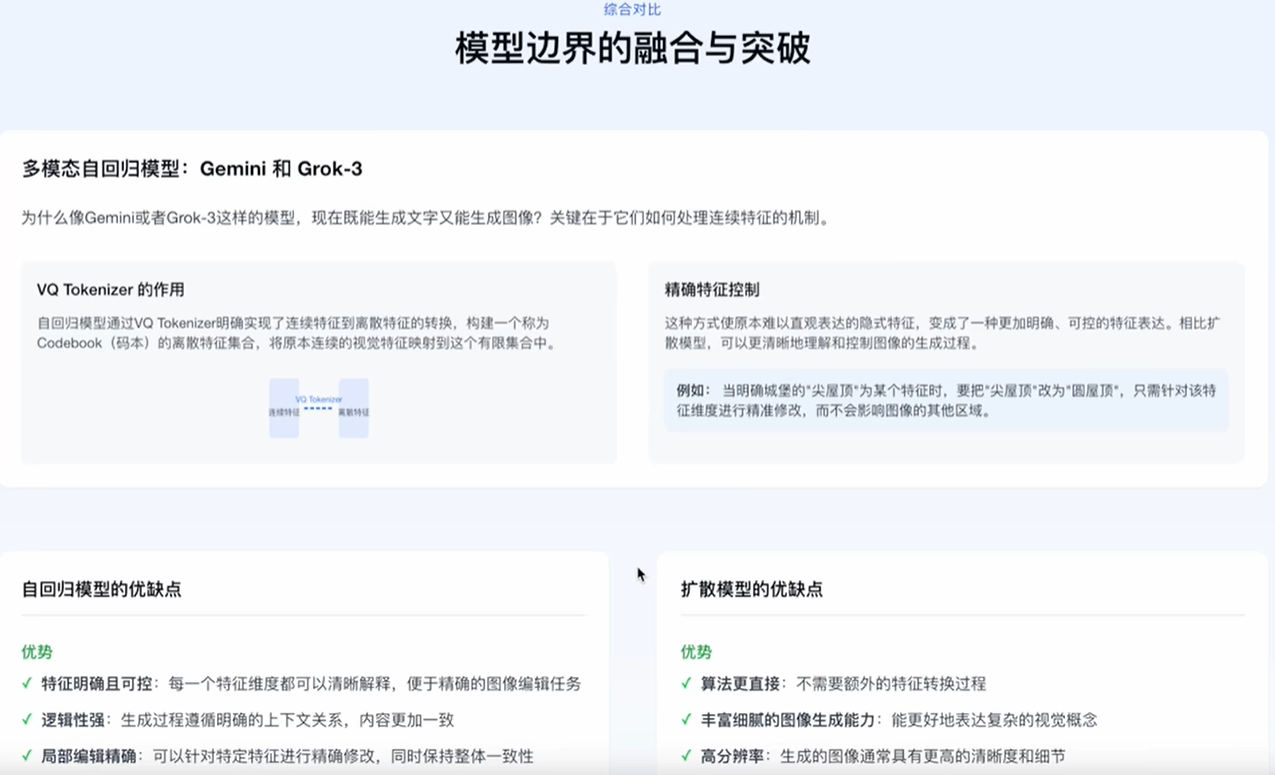
Task: Click the 离散特征 box in the diagram
Action: pyautogui.click(x=354, y=408)
